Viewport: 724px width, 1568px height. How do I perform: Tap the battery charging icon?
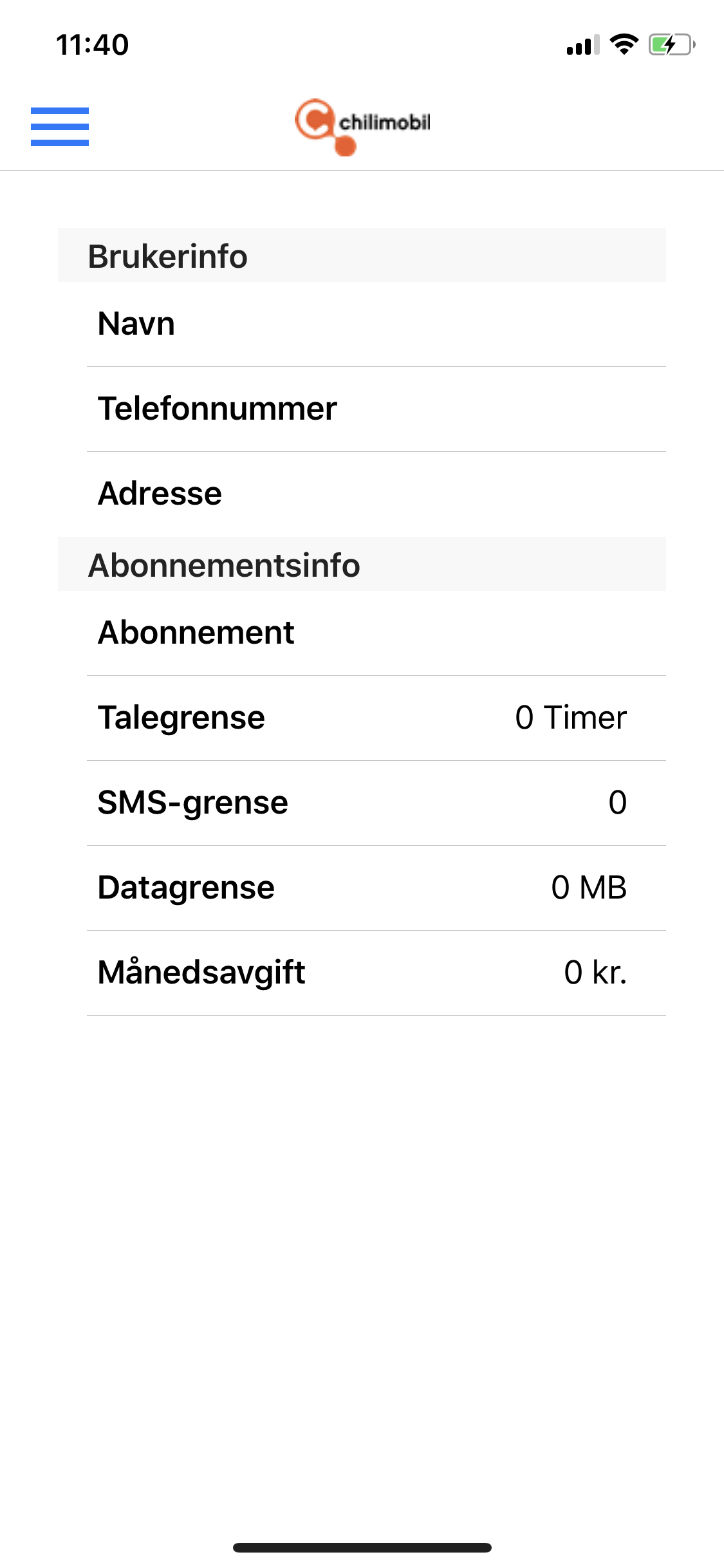[672, 44]
